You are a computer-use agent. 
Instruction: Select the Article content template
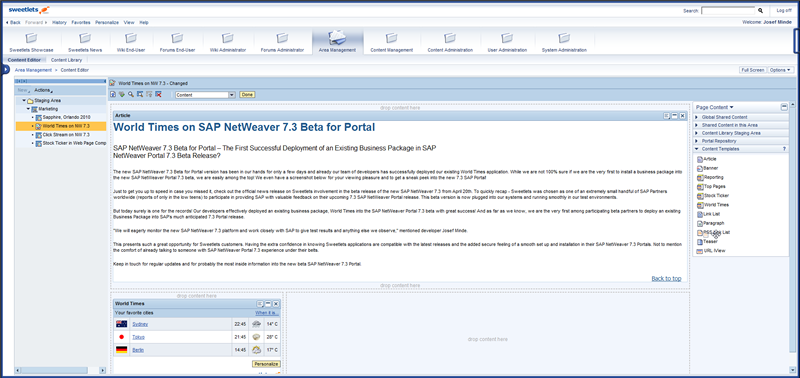(707, 159)
